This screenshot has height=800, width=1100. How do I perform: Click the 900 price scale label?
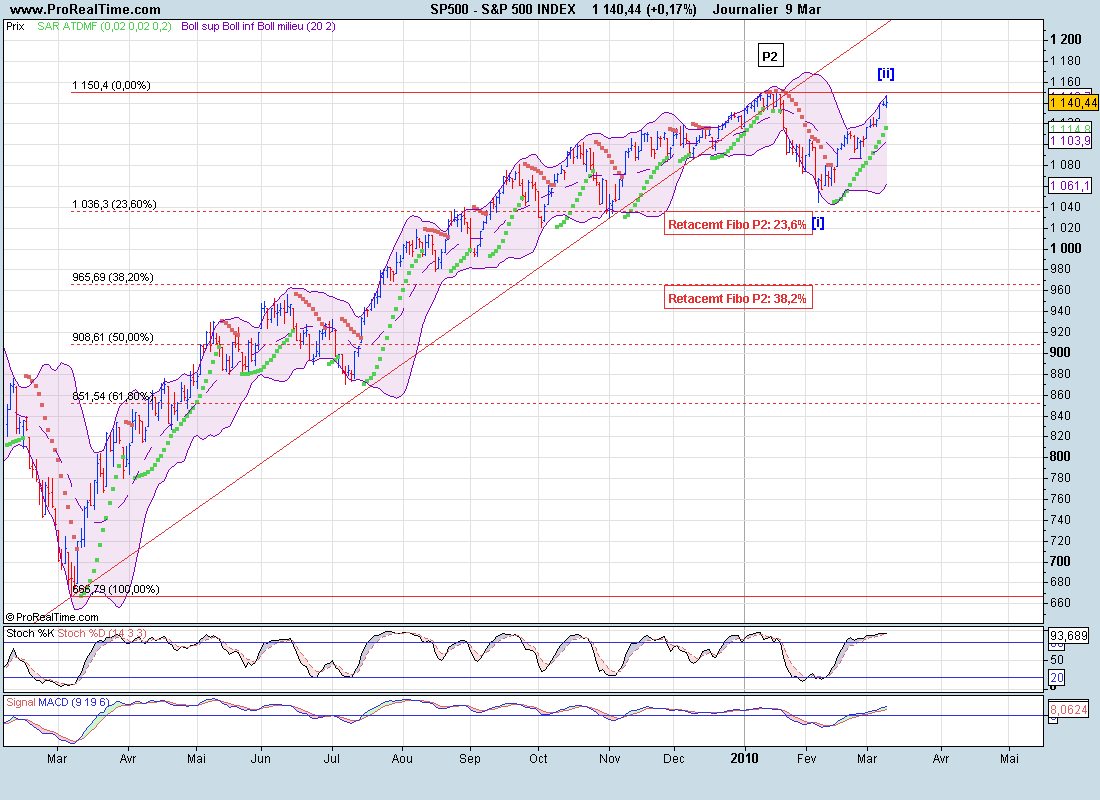(x=1060, y=352)
